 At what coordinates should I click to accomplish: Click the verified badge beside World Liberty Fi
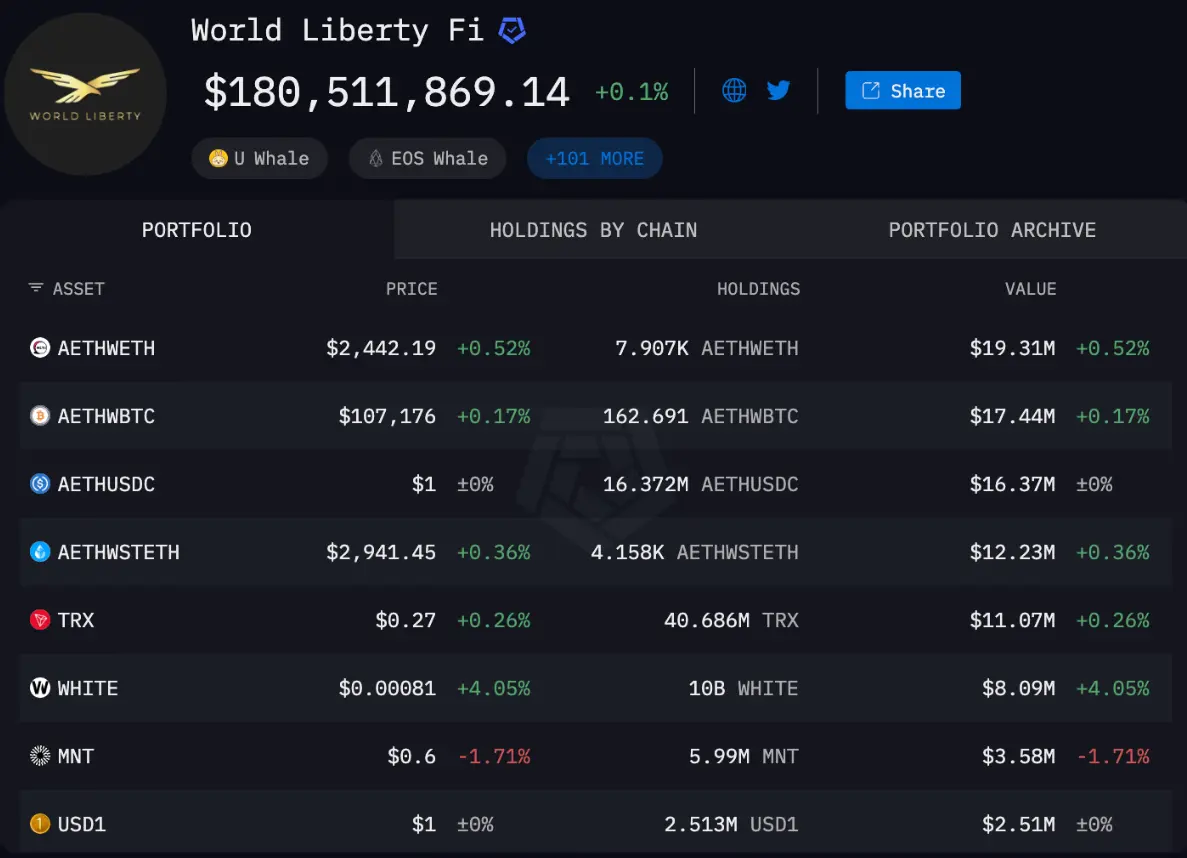coord(512,31)
